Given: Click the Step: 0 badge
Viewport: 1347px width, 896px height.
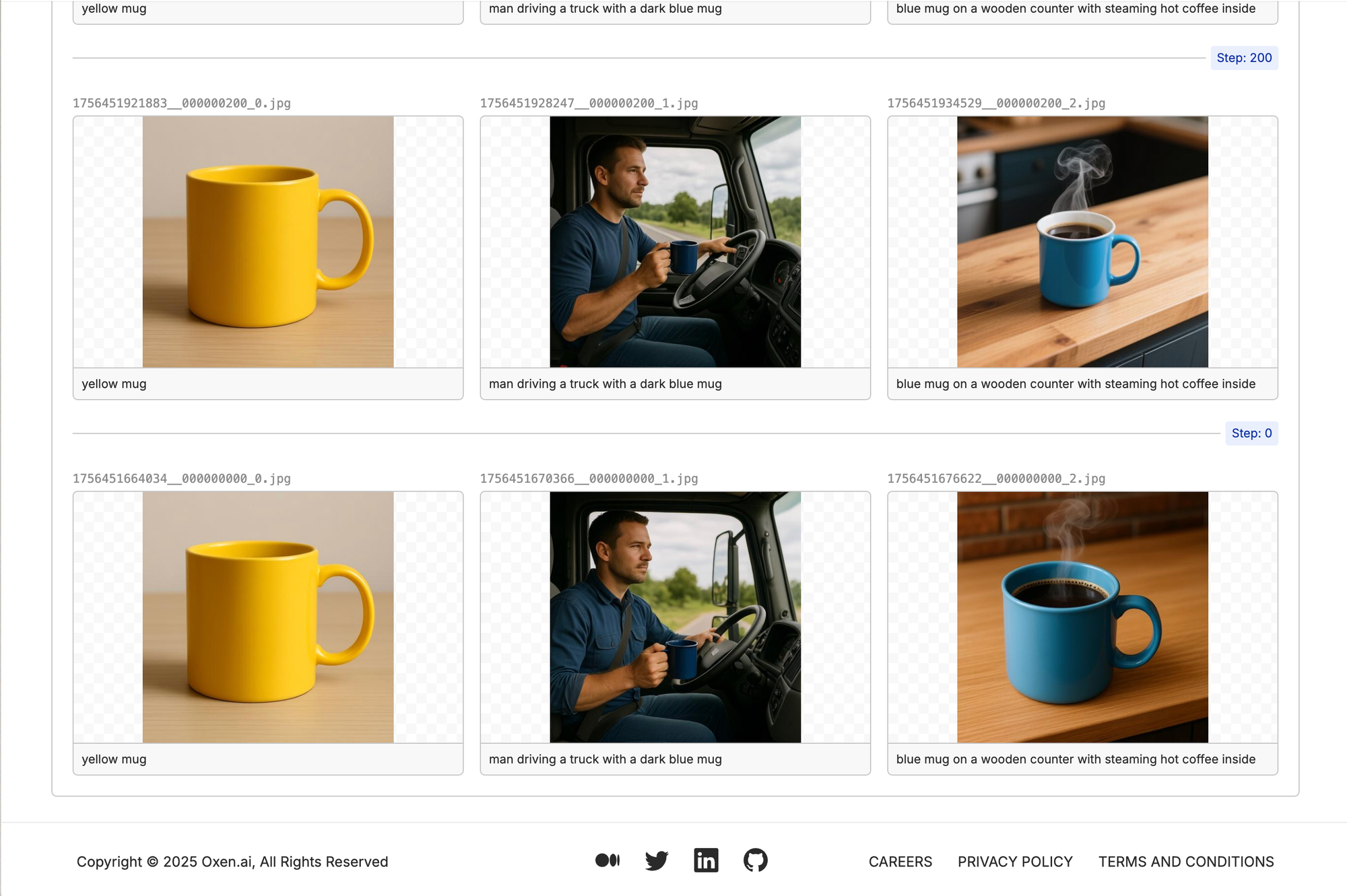Looking at the screenshot, I should pos(1251,434).
